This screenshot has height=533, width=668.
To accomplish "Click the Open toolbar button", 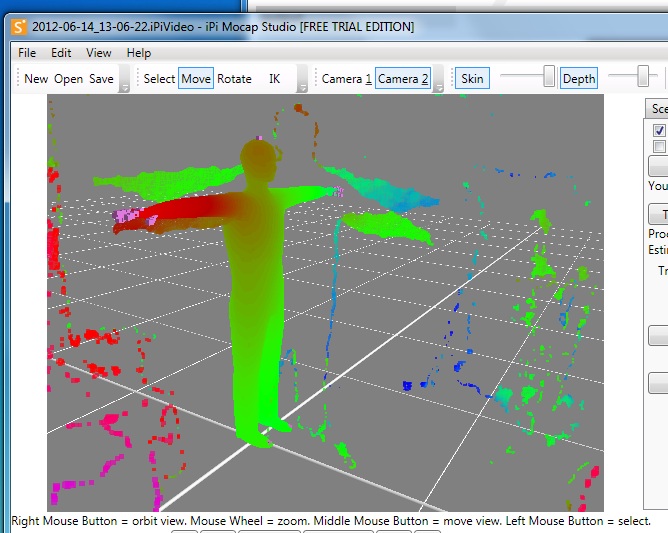I will (x=68, y=78).
